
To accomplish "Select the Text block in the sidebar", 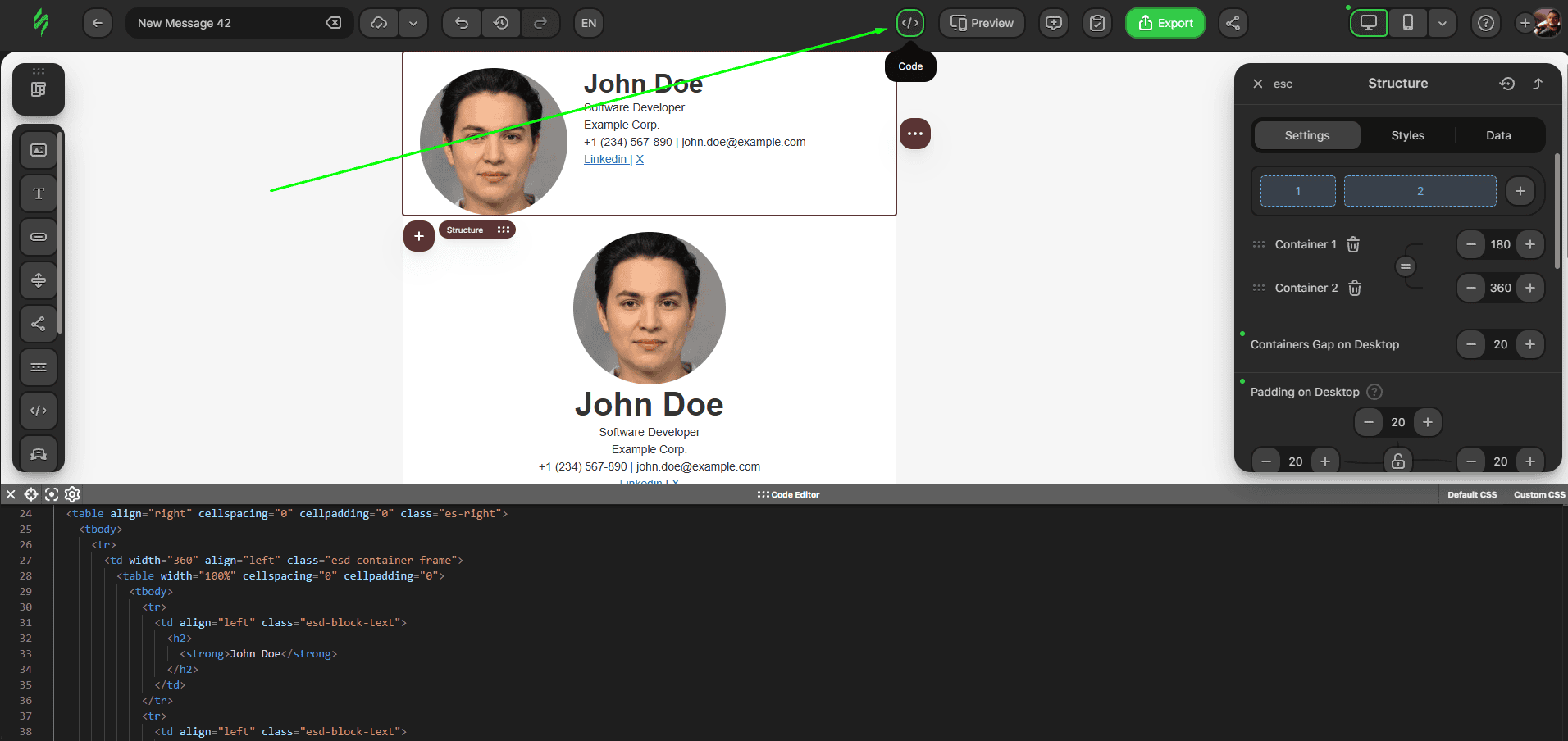I will point(39,193).
